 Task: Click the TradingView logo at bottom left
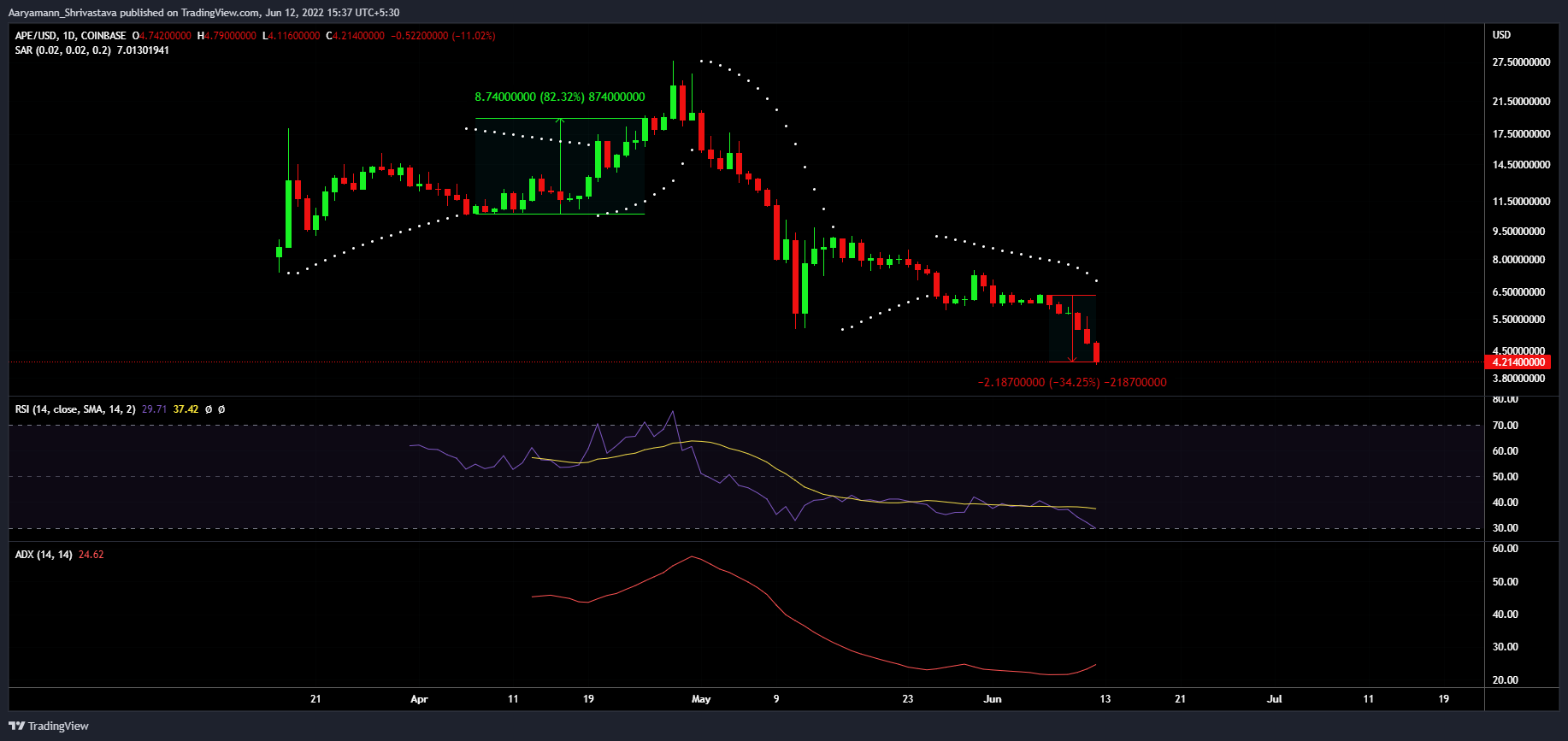point(49,726)
